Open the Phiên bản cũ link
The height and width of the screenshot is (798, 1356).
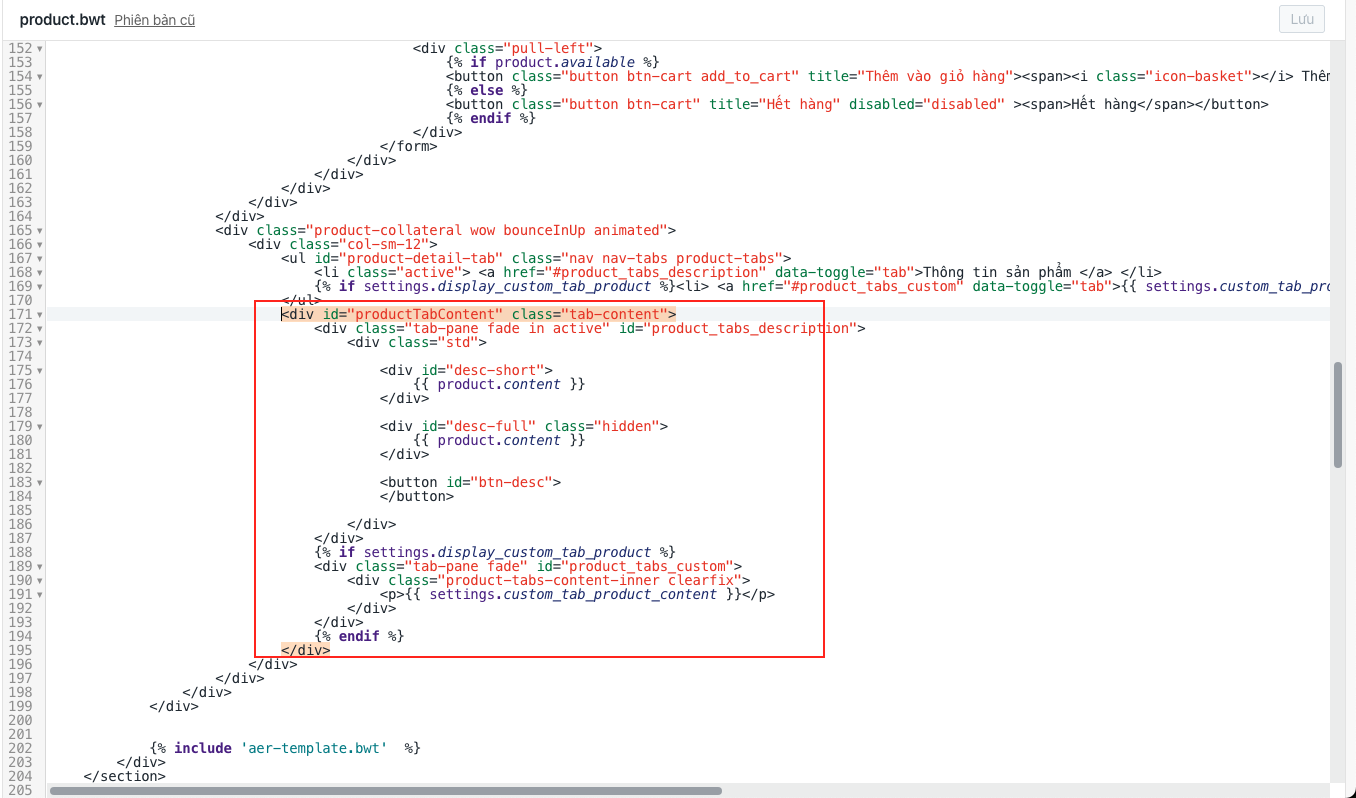click(154, 20)
